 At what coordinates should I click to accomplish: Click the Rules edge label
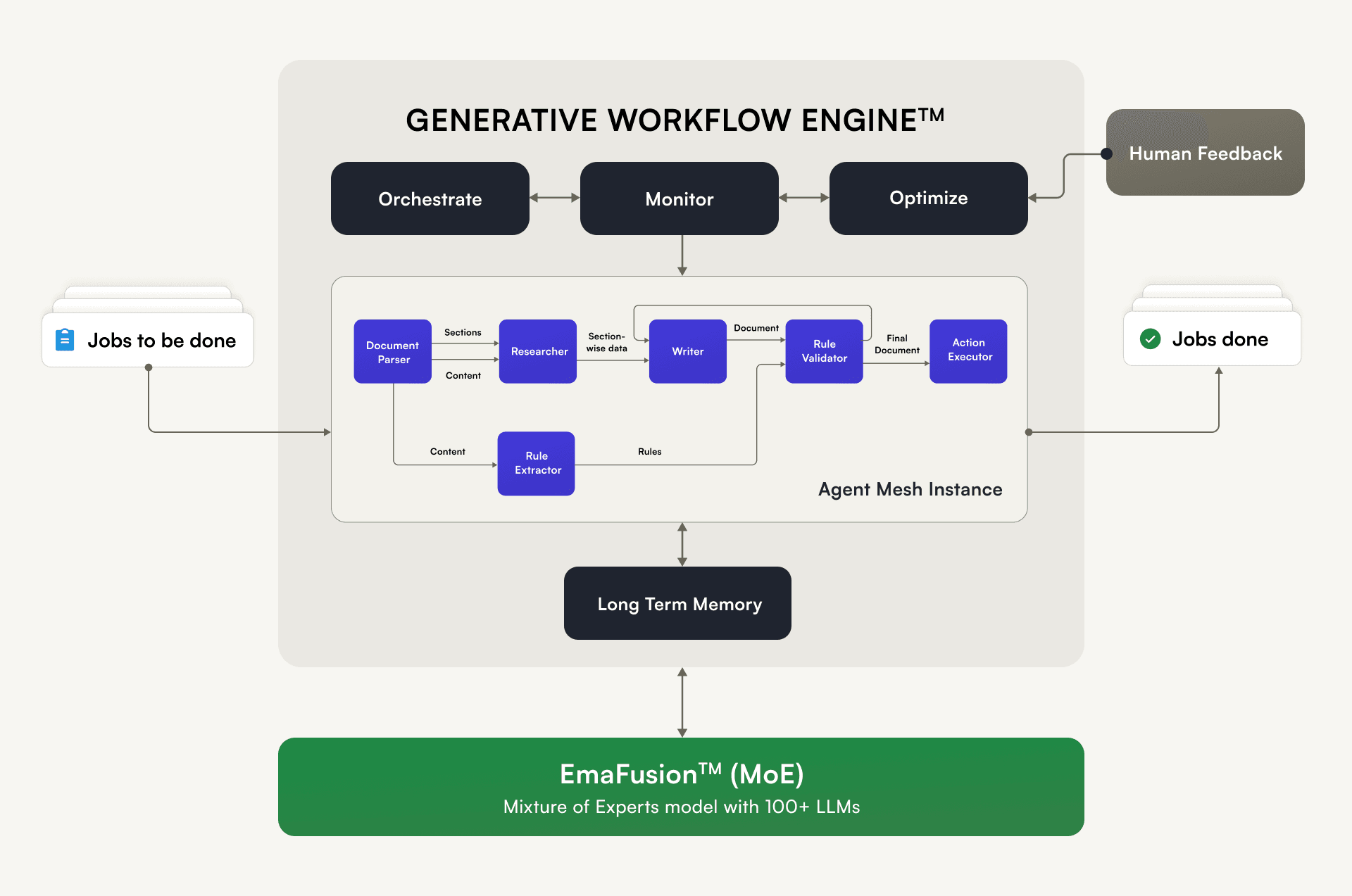coord(650,451)
